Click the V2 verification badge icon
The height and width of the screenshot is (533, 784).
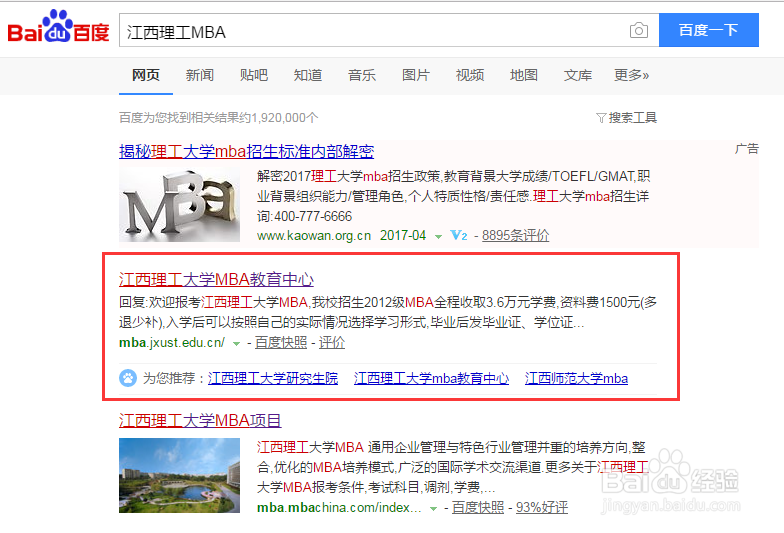458,235
